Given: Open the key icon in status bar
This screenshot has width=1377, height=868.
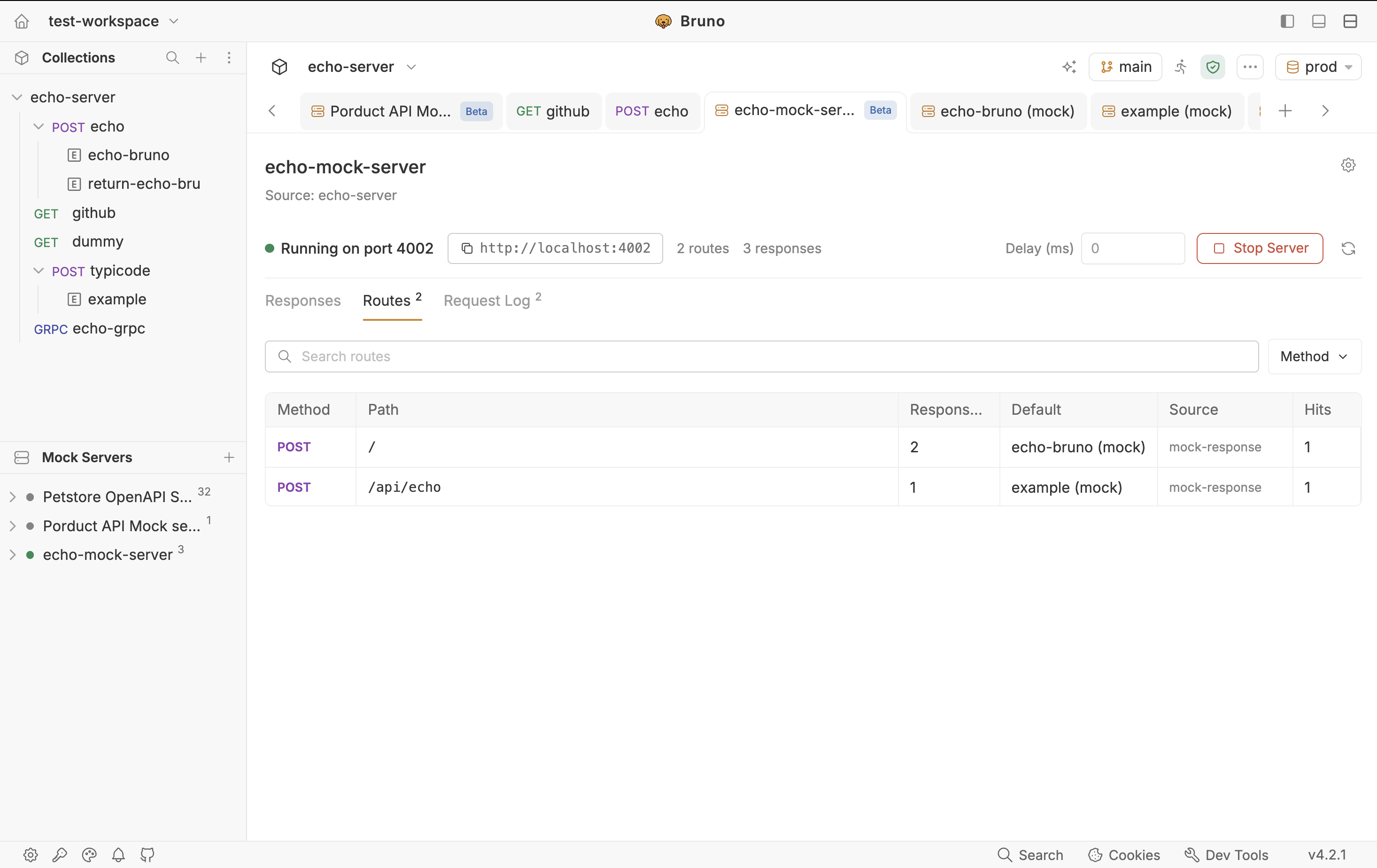Looking at the screenshot, I should (60, 854).
